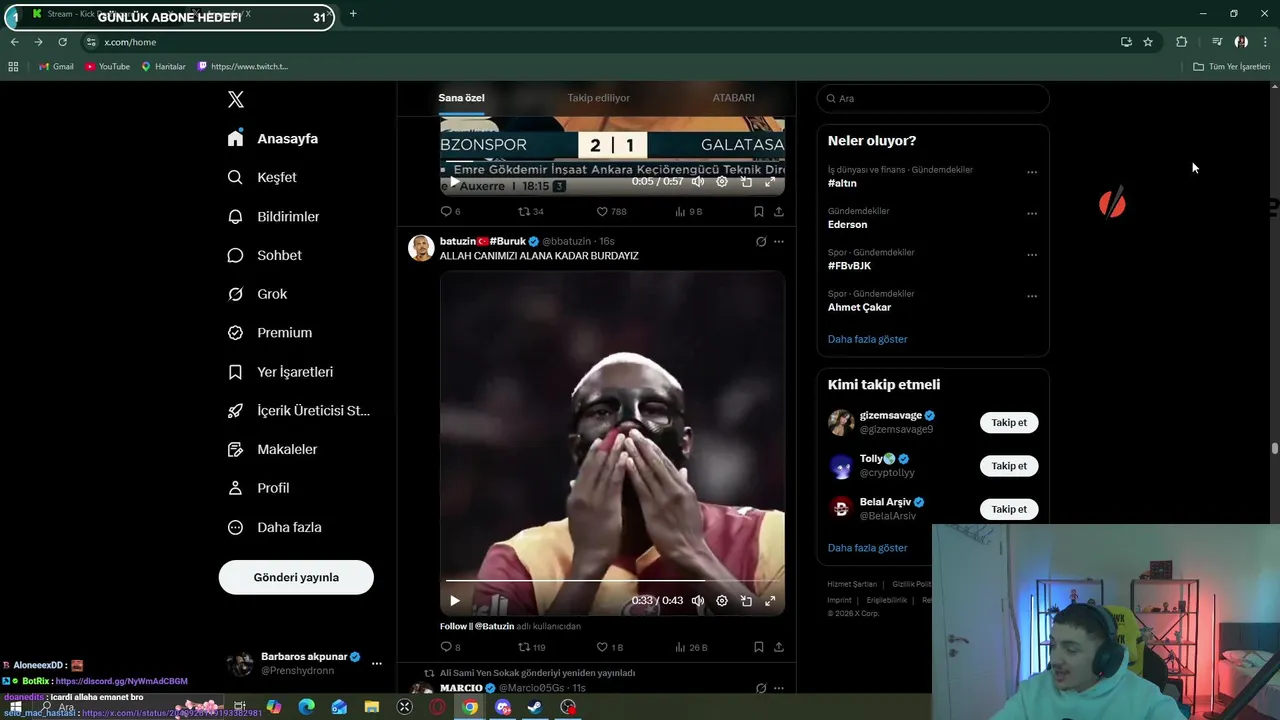
Task: Open account menu next to Barbaros akpunar
Action: pos(377,663)
